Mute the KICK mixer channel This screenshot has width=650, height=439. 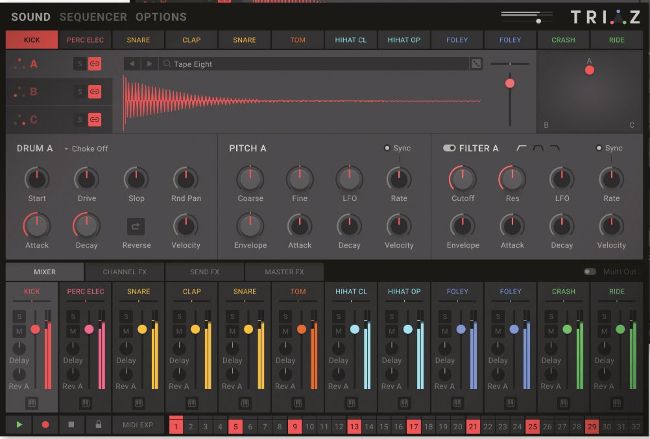click(x=19, y=331)
